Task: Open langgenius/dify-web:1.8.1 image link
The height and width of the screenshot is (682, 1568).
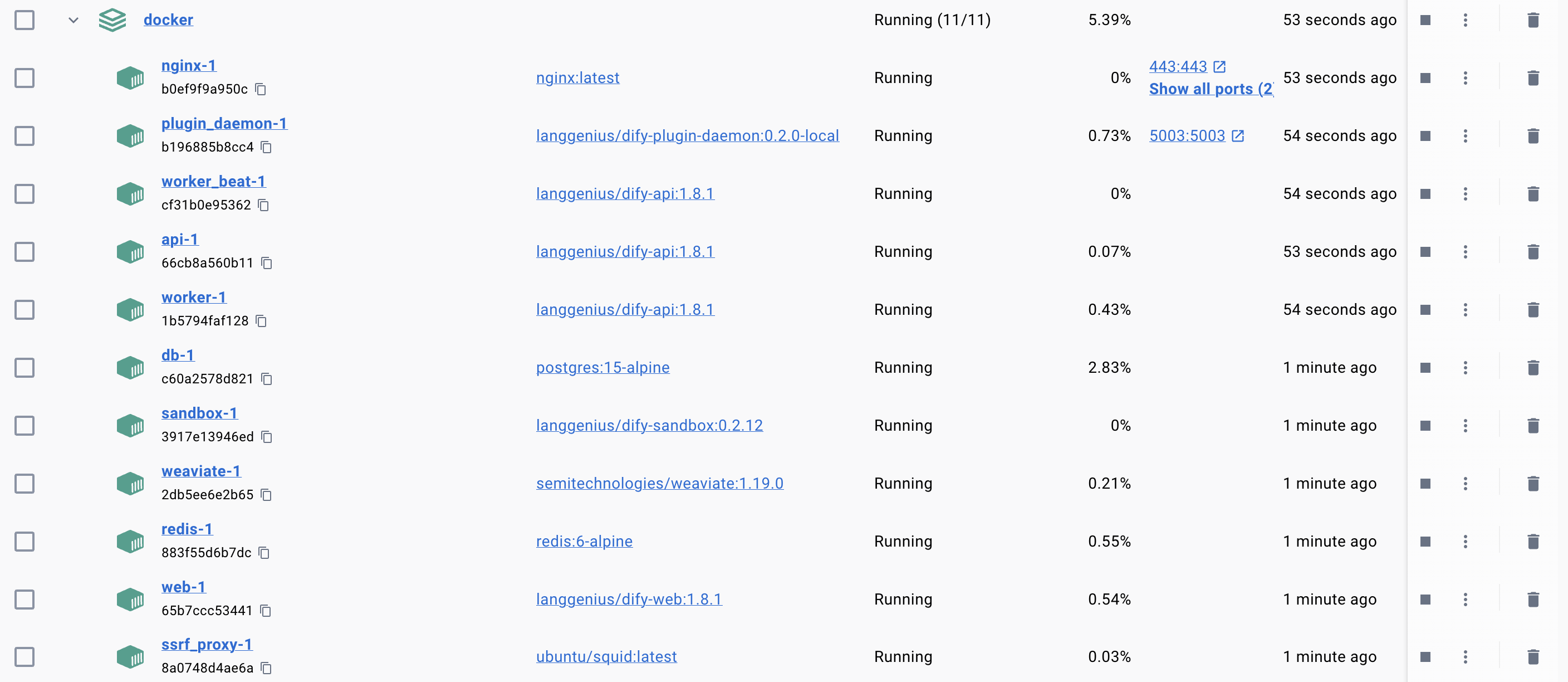Action: [629, 599]
